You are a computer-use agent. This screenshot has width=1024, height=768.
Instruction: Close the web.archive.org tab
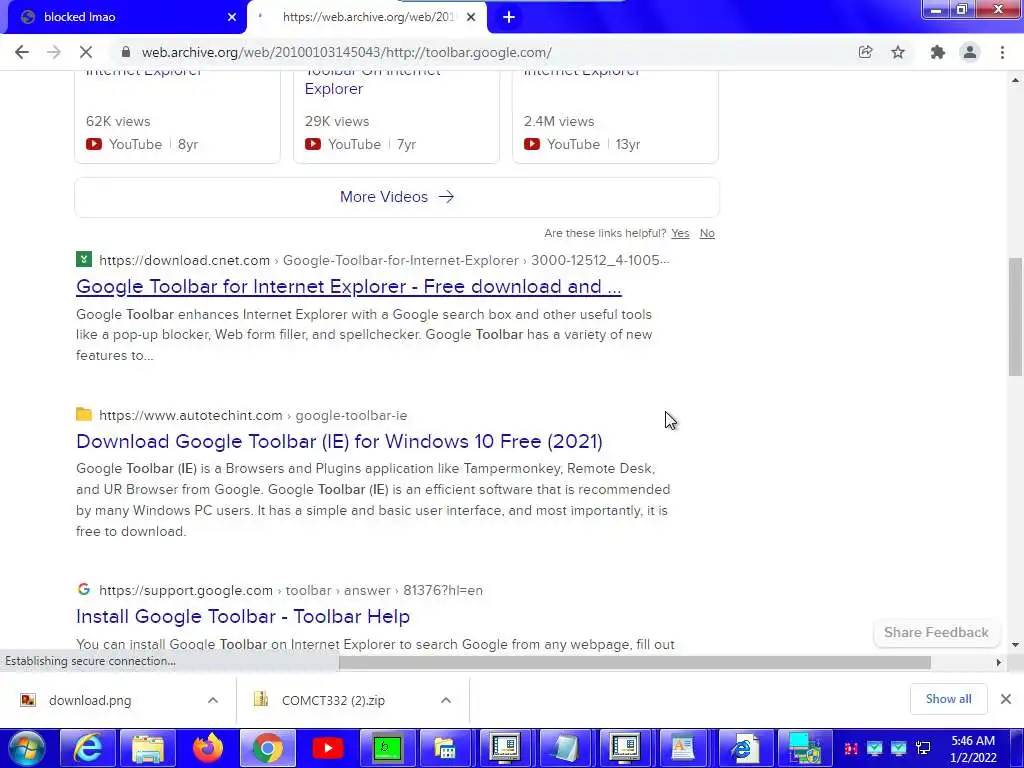coord(471,17)
